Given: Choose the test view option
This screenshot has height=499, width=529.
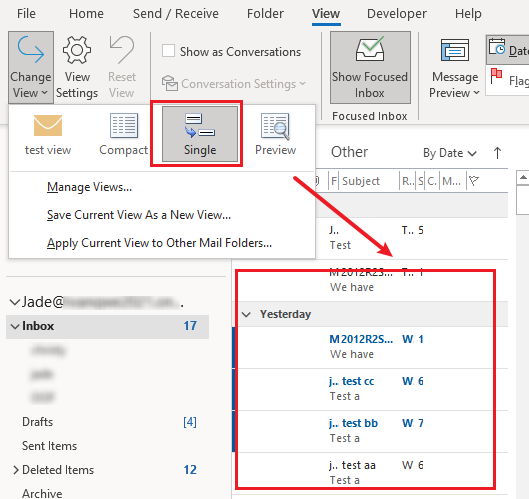Looking at the screenshot, I should click(48, 135).
